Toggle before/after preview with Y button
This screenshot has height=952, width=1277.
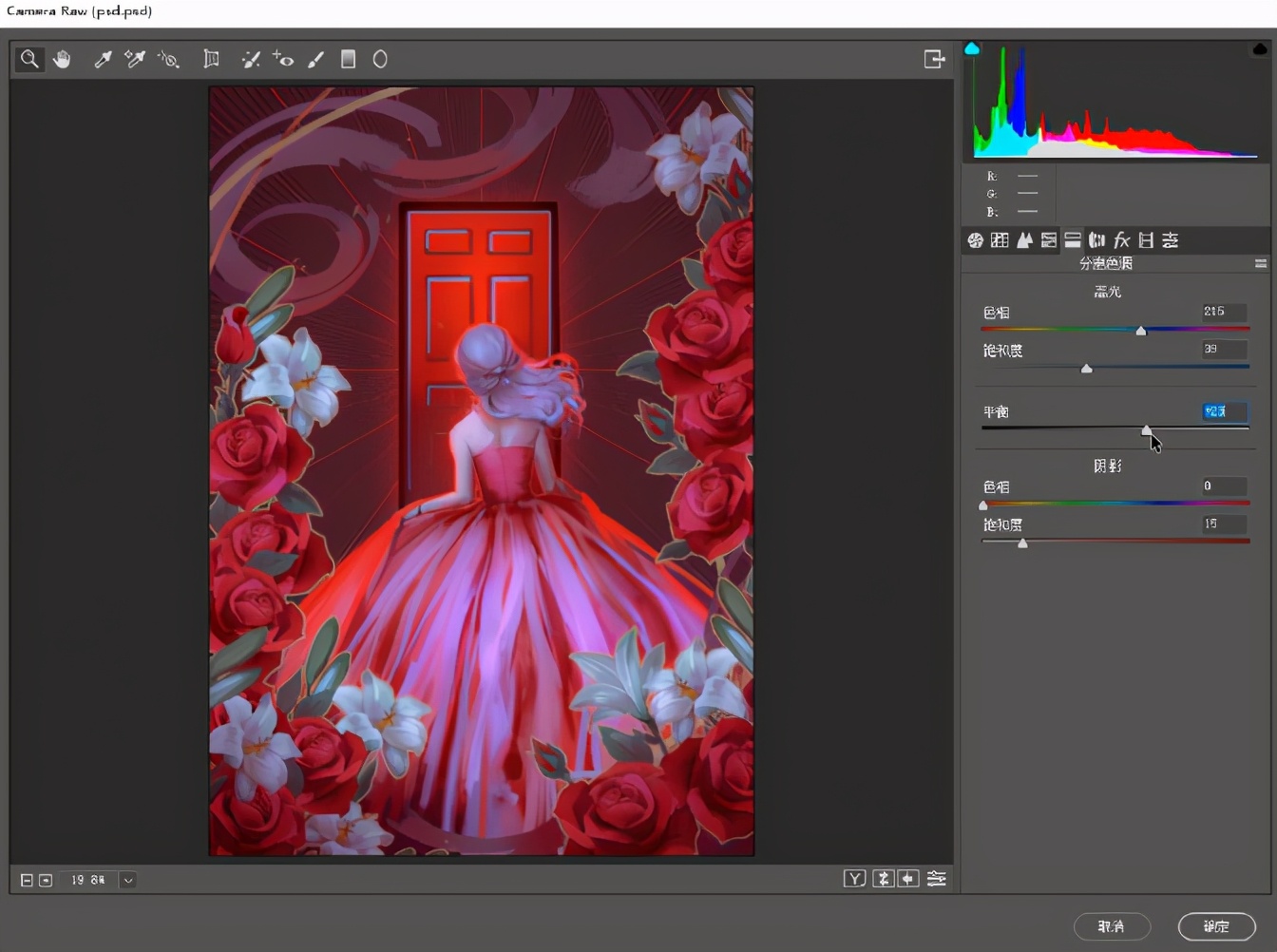click(x=854, y=879)
